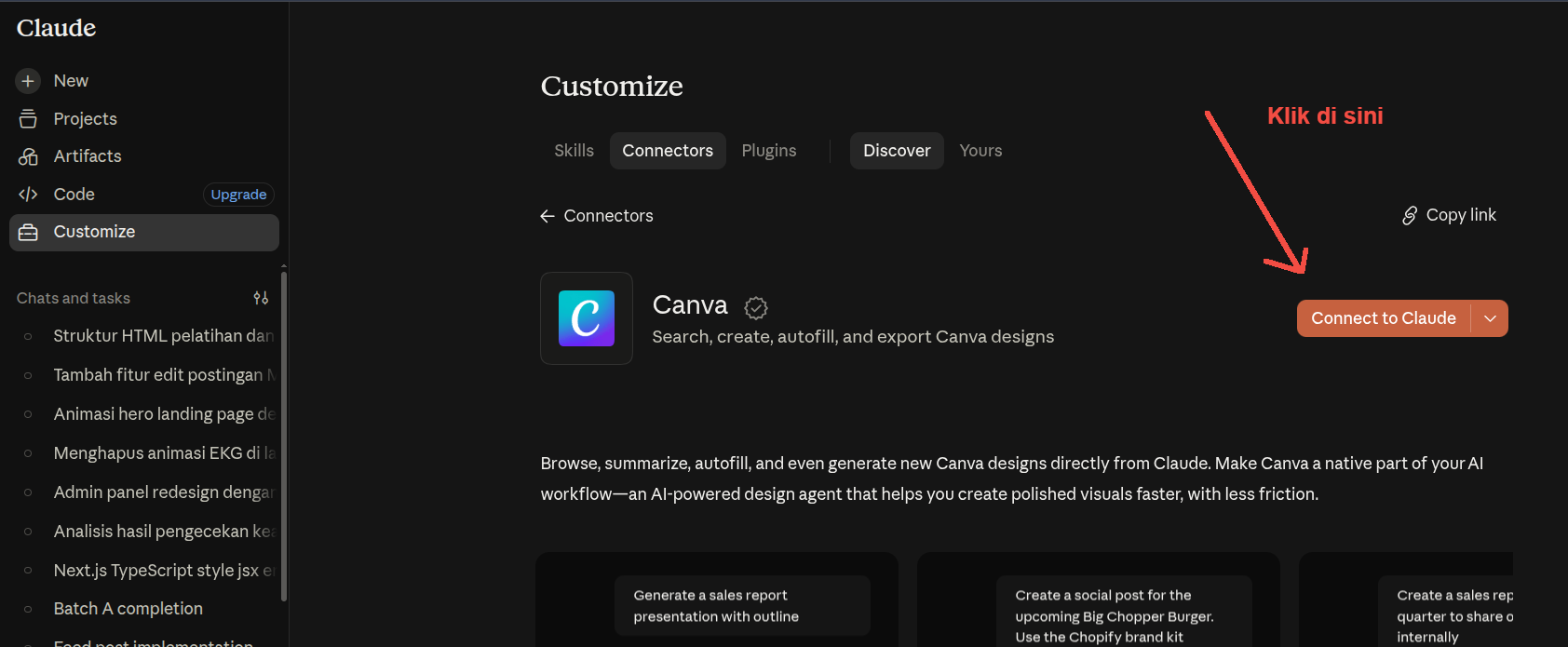This screenshot has height=647, width=1568.
Task: Open Artifacts in the sidebar
Action: [x=144, y=156]
